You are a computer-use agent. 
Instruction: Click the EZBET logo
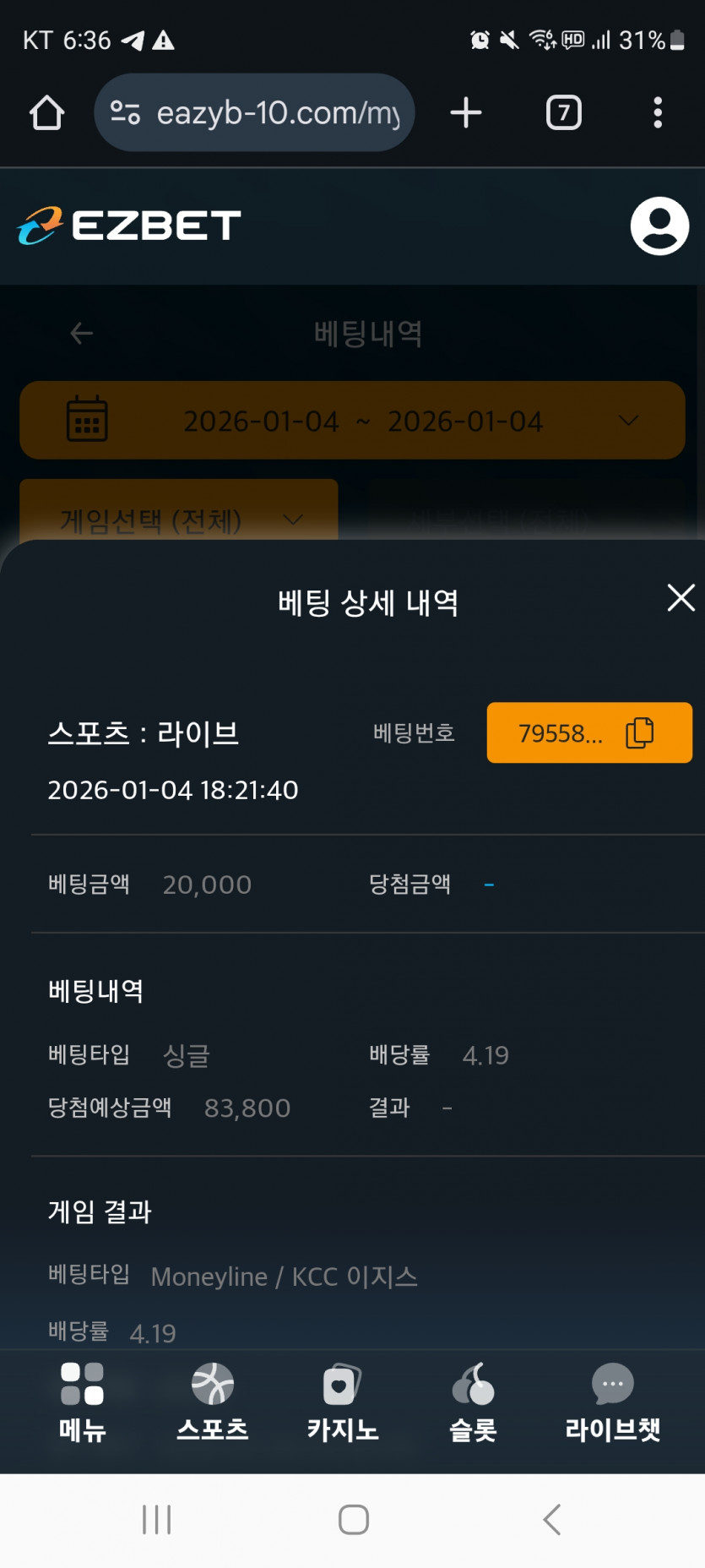(x=130, y=226)
